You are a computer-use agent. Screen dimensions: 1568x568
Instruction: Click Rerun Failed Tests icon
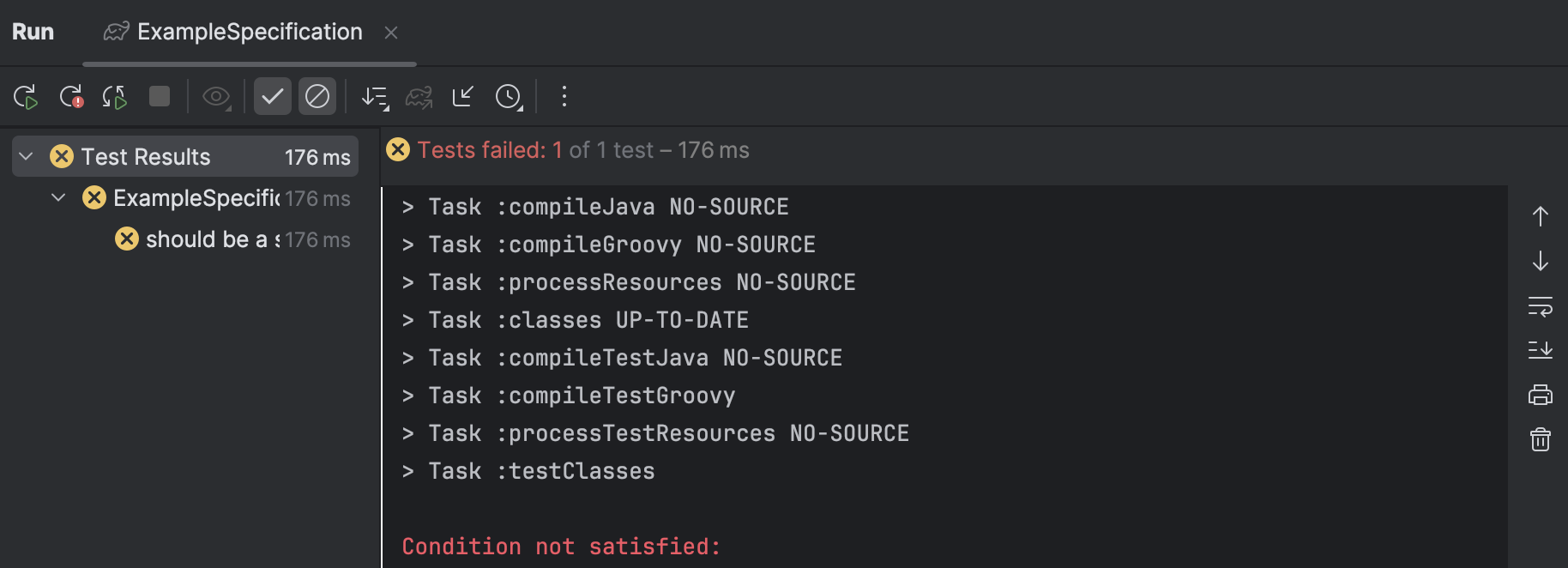(71, 96)
